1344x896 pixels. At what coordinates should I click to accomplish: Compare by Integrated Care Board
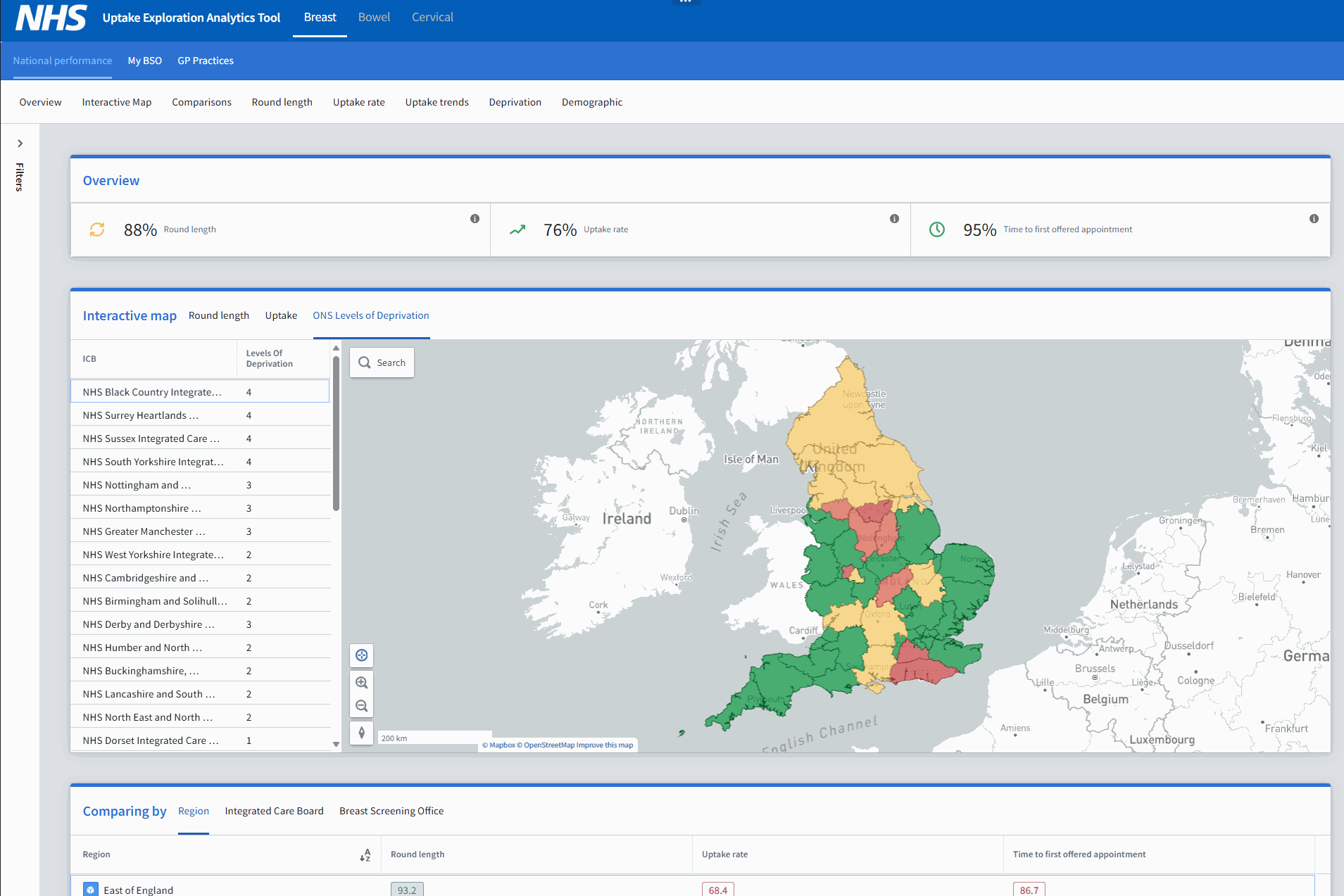(x=274, y=811)
